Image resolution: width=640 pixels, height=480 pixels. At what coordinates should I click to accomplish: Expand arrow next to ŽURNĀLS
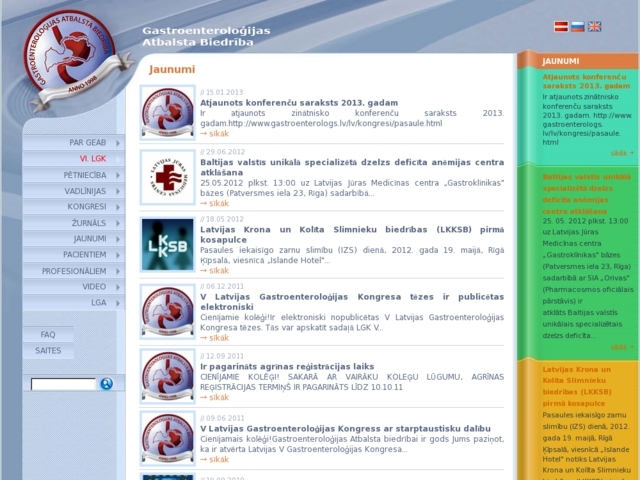[x=118, y=223]
